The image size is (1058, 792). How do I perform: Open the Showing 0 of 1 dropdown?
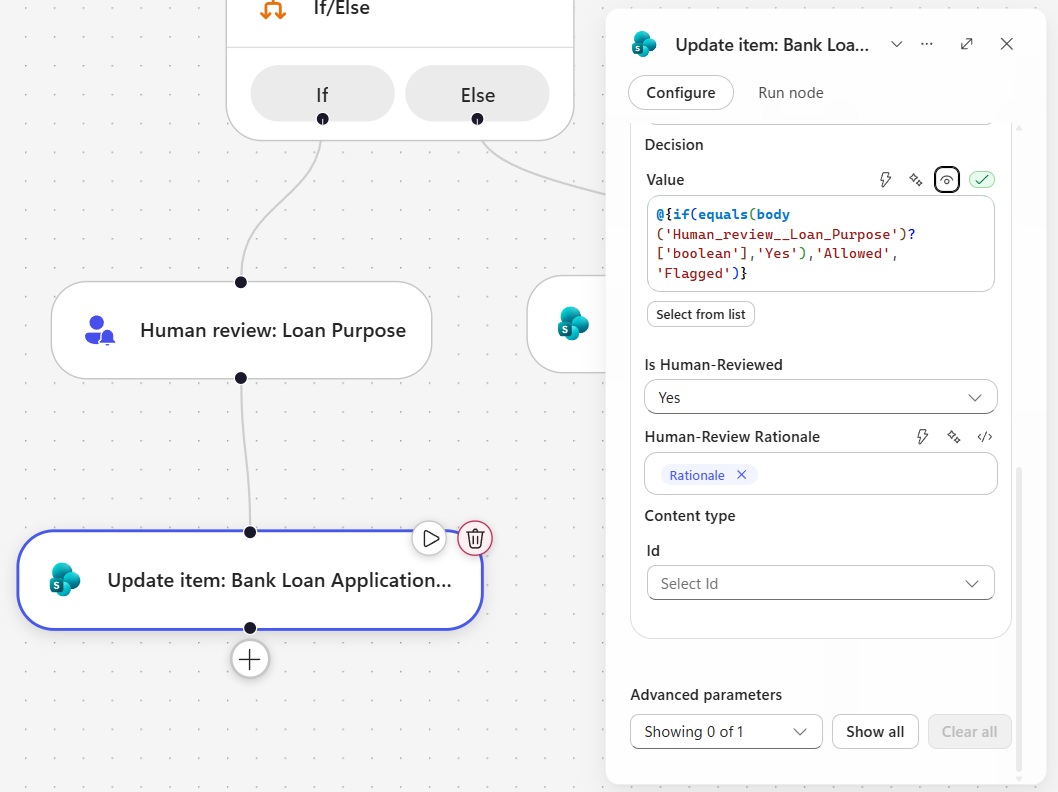pos(726,732)
